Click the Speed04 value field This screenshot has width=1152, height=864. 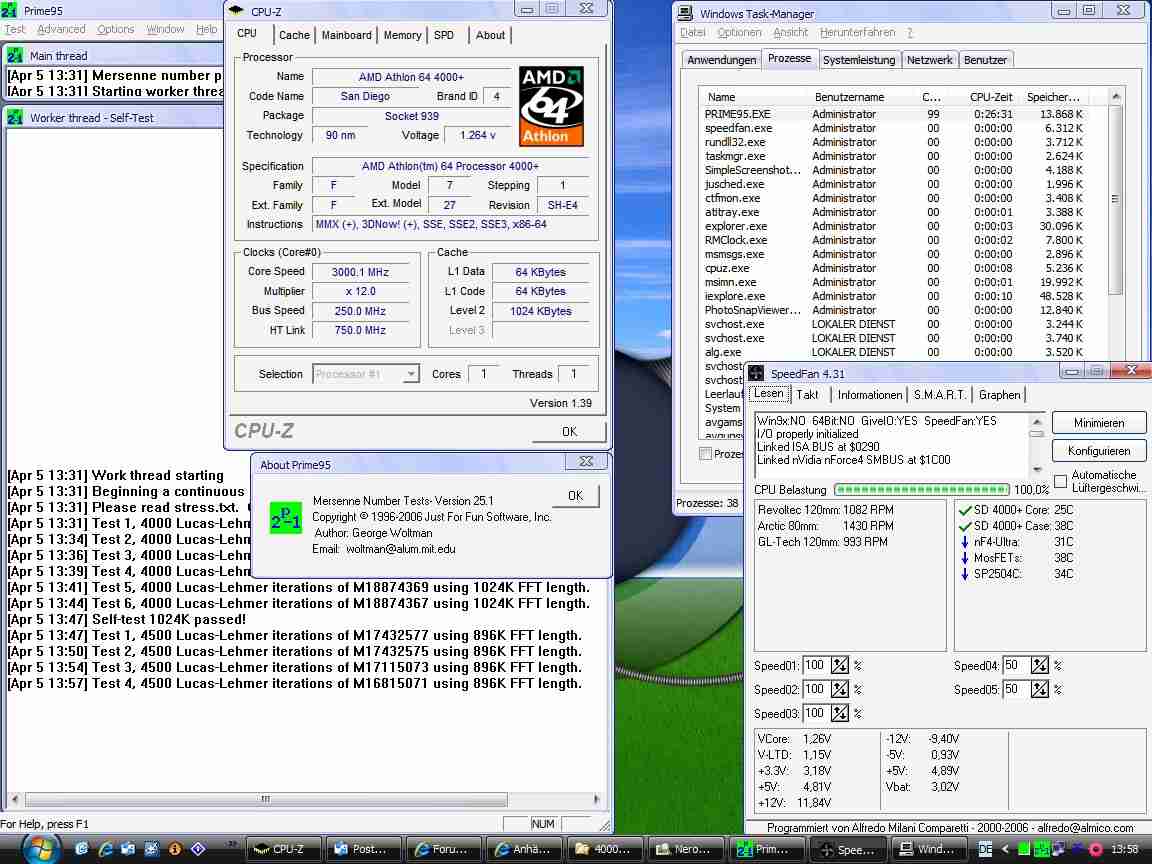[1015, 666]
